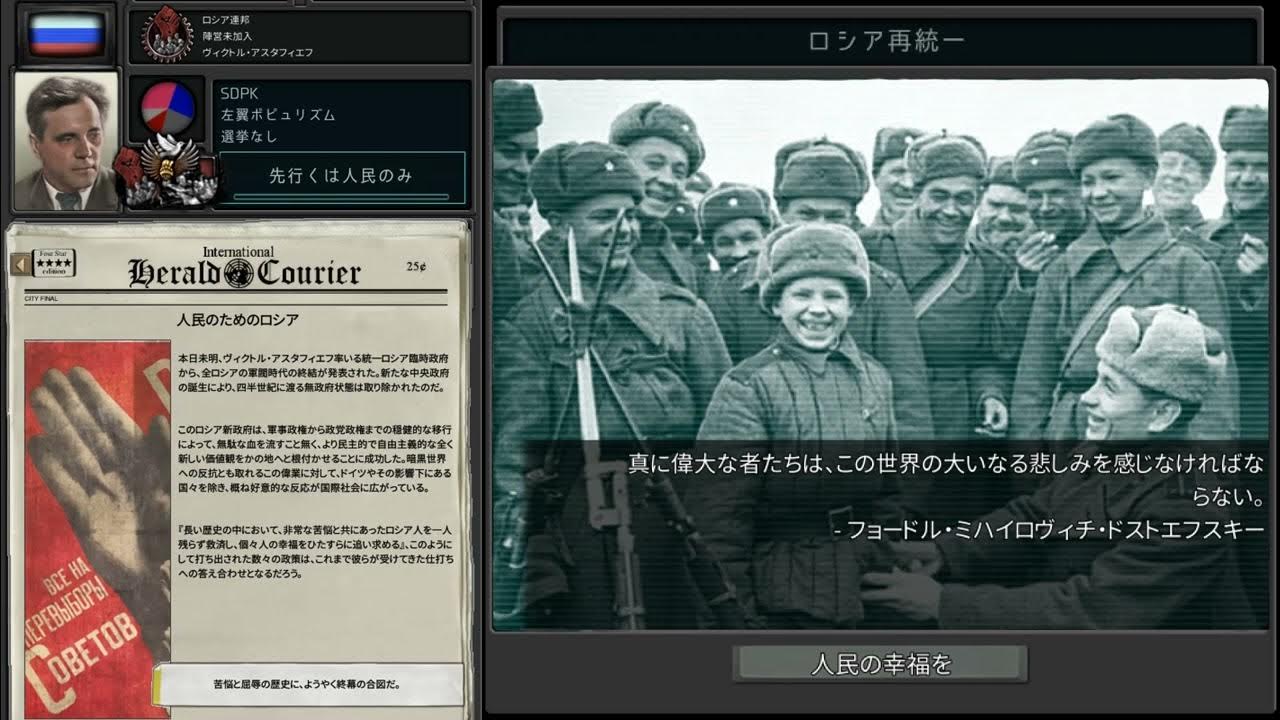Confirm newspaper option 苦悩と屈辱の歴史に
Image resolution: width=1280 pixels, height=720 pixels.
(x=308, y=685)
